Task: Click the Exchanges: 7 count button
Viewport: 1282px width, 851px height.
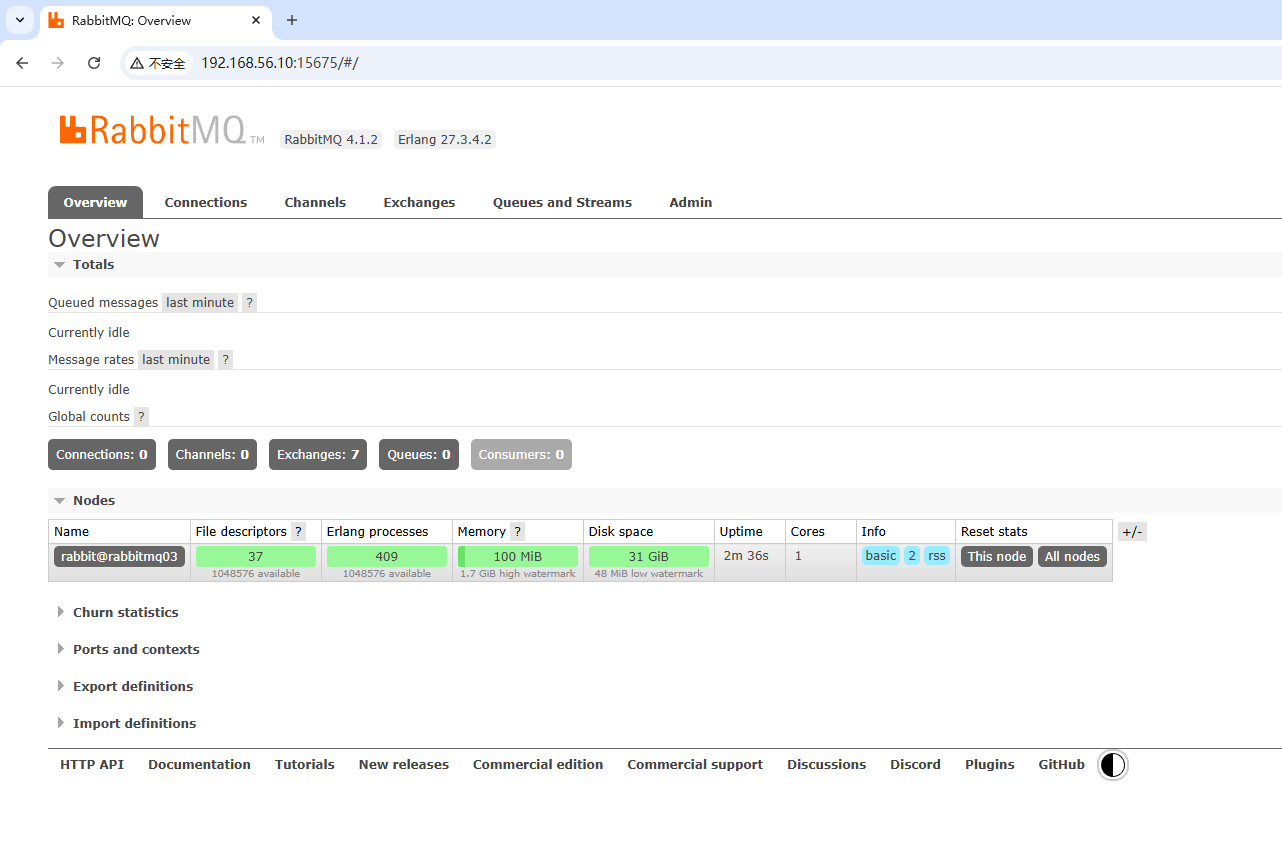Action: (318, 455)
